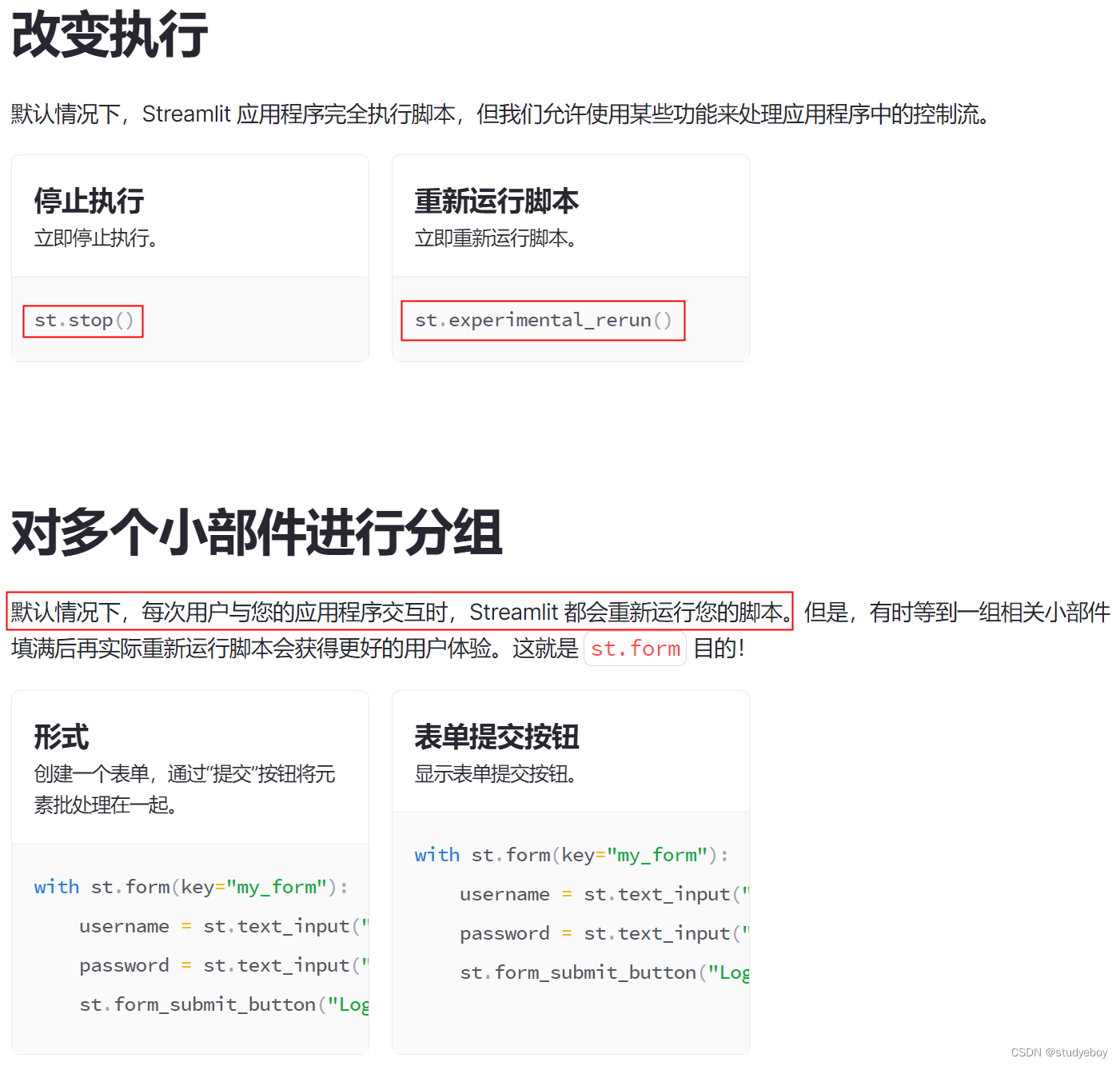Click the password line in the 表单提交按钮 card code
The width and height of the screenshot is (1120, 1066).
pyautogui.click(x=604, y=933)
